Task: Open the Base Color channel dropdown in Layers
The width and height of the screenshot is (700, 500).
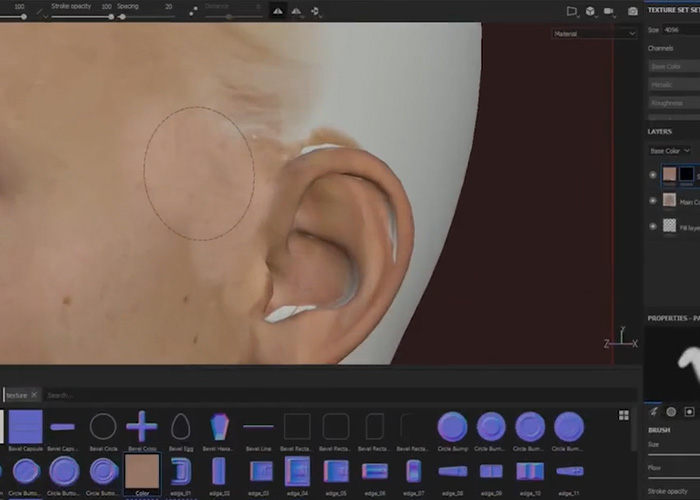Action: coord(670,151)
